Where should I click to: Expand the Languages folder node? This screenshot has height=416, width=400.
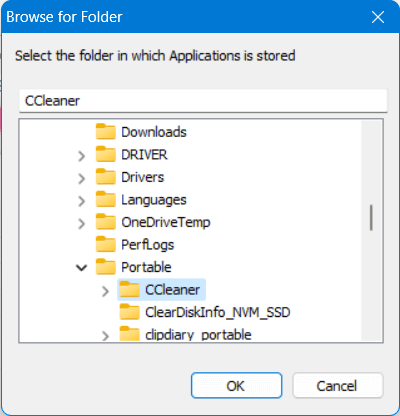tap(82, 201)
